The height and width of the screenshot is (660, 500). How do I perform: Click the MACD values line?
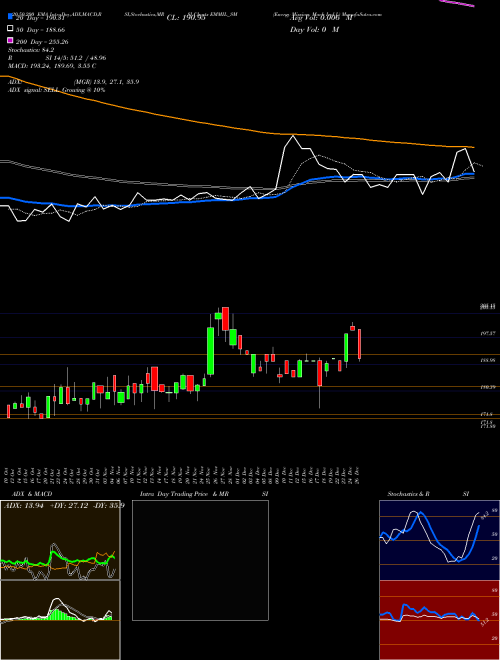pos(52,66)
